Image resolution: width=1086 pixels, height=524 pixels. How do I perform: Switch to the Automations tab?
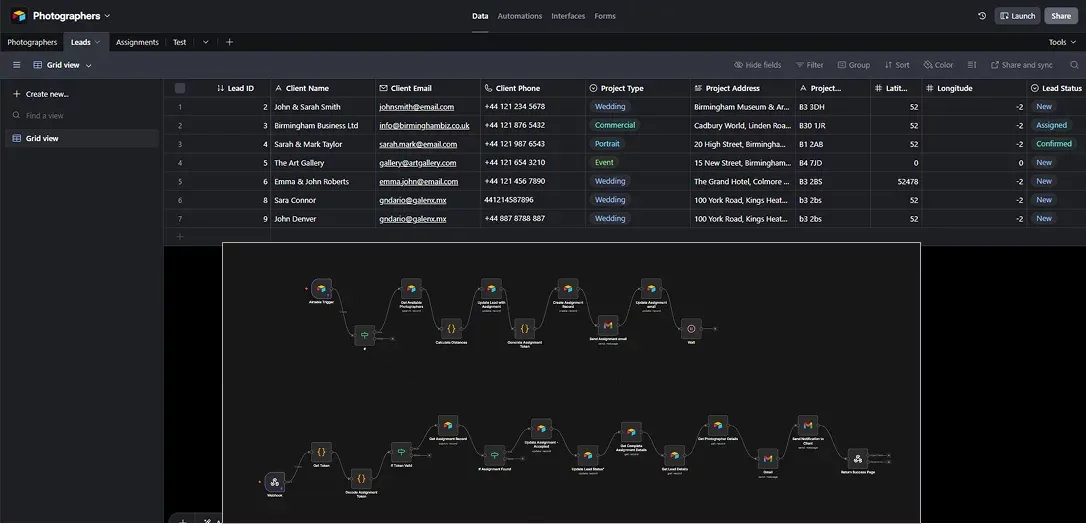pos(519,16)
